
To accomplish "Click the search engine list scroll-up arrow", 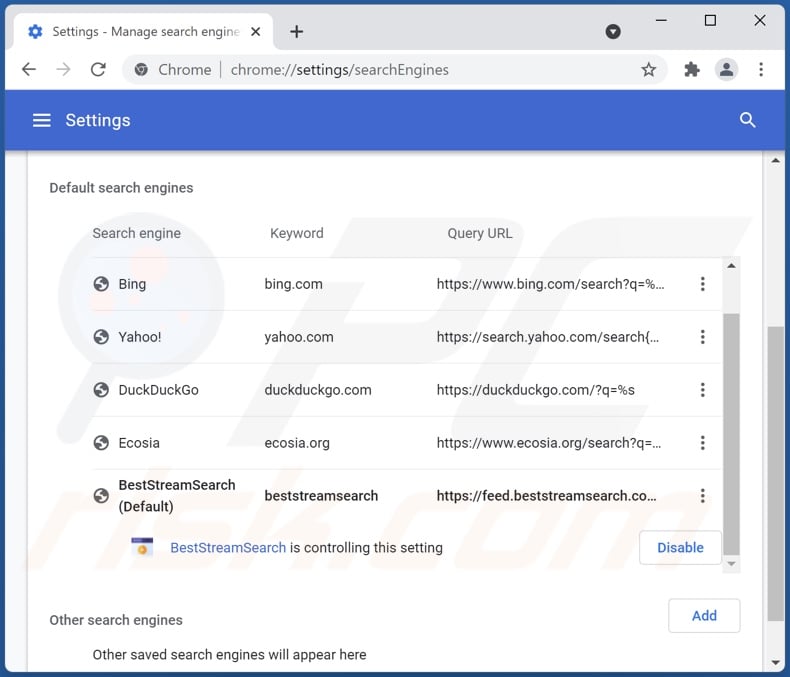I will click(731, 265).
